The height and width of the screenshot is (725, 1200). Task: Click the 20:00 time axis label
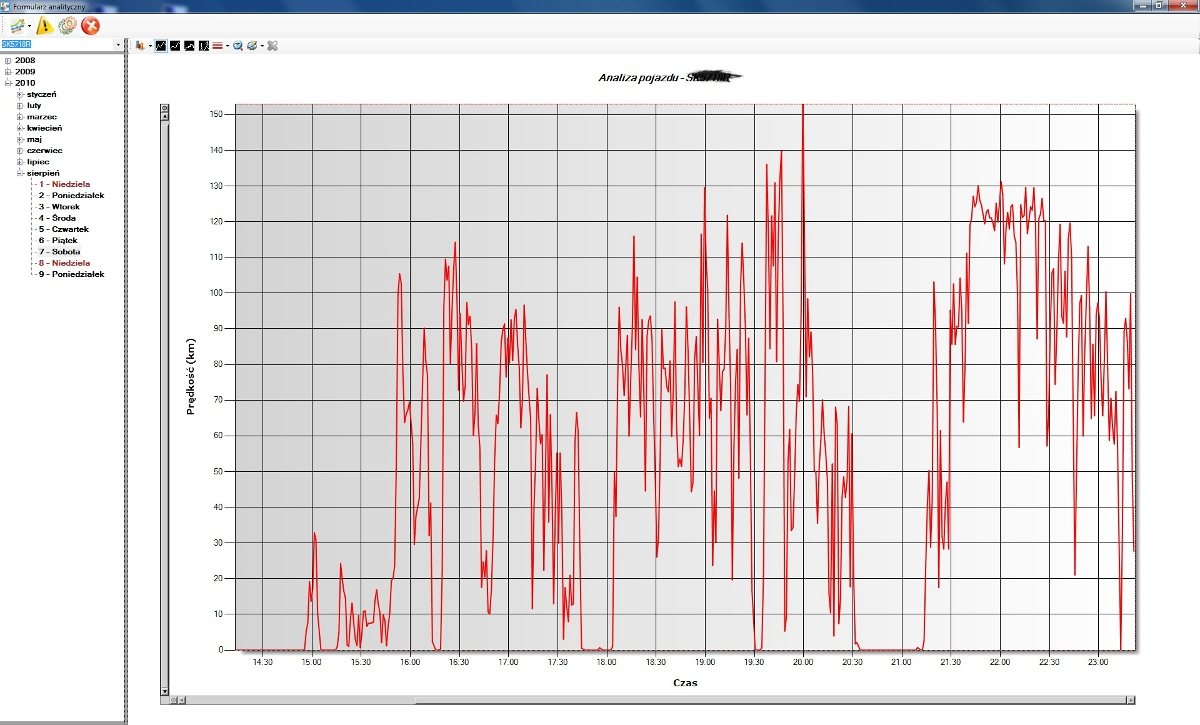click(x=803, y=661)
